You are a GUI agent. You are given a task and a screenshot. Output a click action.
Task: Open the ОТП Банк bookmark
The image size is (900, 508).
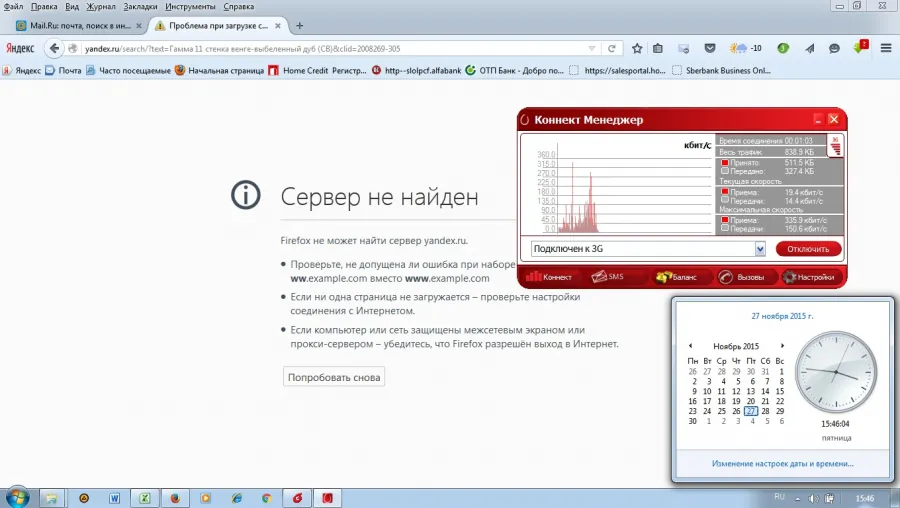515,71
